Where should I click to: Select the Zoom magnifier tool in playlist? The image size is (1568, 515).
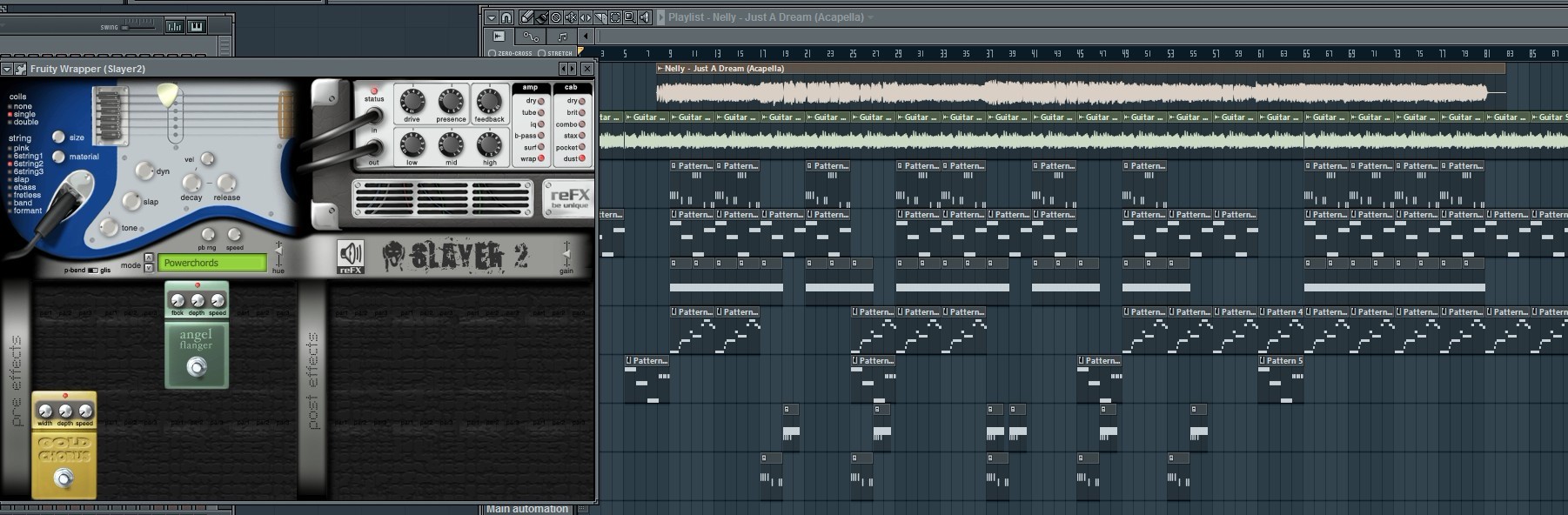coord(630,17)
